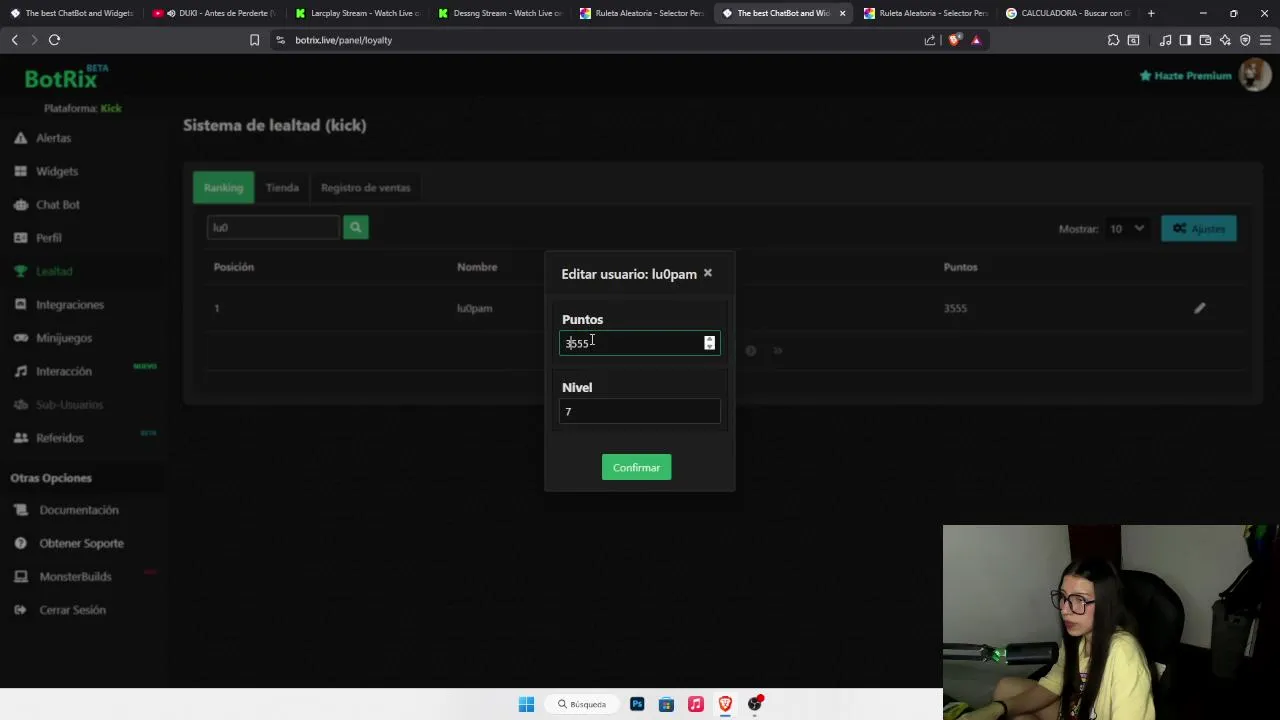
Task: Click the Perfil card icon in sidebar
Action: pos(20,238)
